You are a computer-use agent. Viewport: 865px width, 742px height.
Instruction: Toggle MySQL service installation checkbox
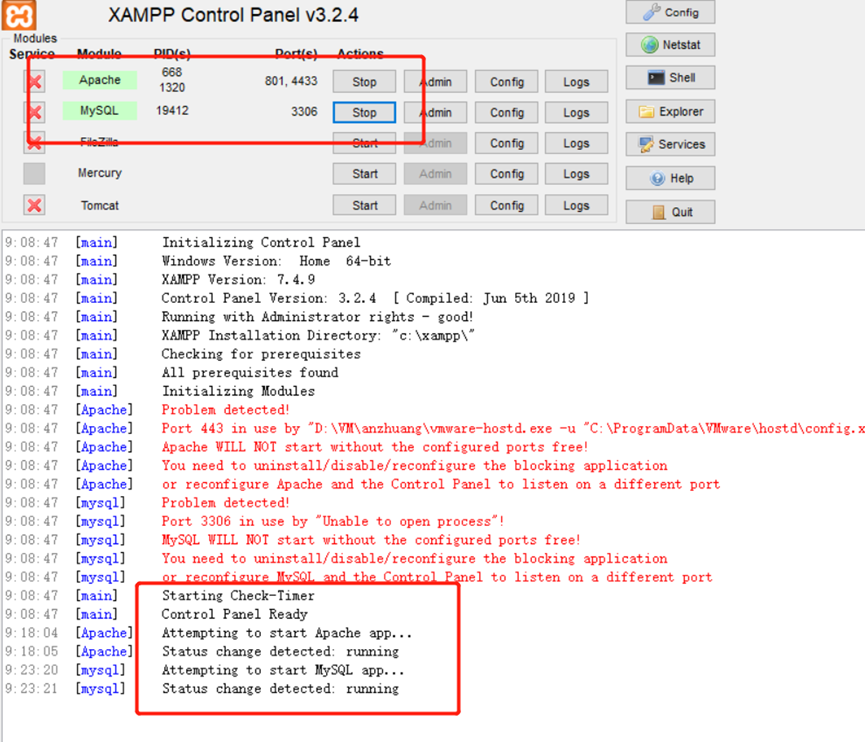pyautogui.click(x=33, y=112)
